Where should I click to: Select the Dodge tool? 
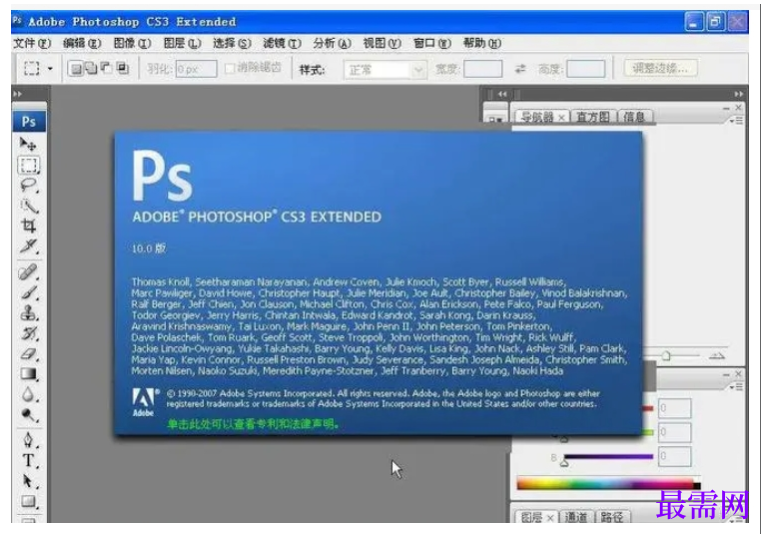pyautogui.click(x=28, y=415)
